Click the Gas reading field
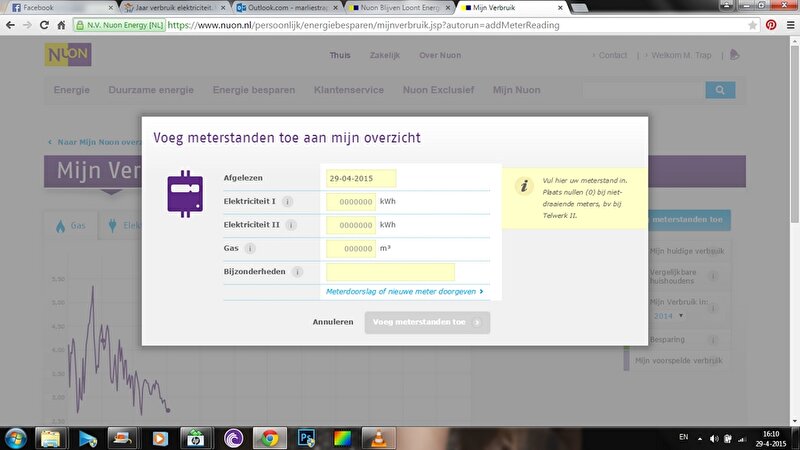This screenshot has width=800, height=450. [x=351, y=248]
